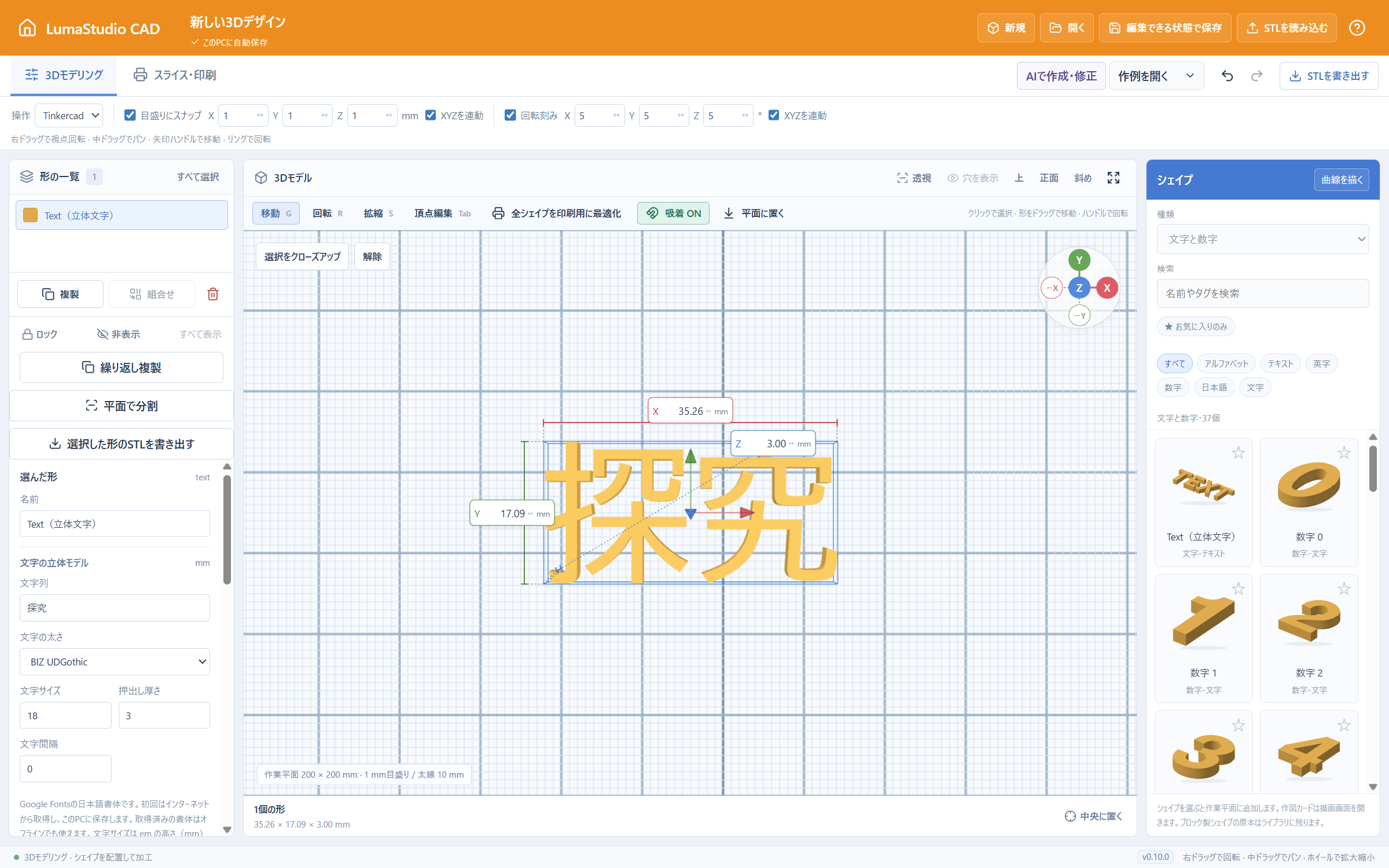1389x868 pixels.
Task: Favorite the 数字 2 shape star
Action: coord(1344,589)
